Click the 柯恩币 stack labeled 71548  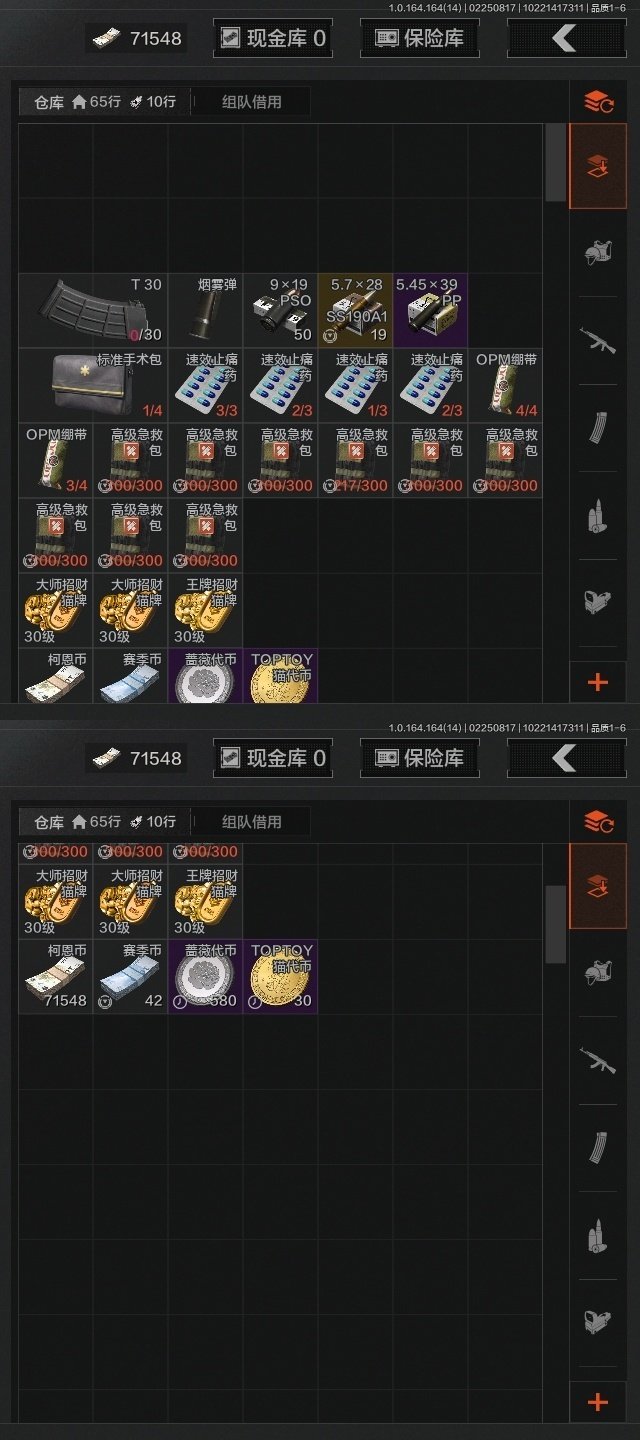tap(56, 976)
